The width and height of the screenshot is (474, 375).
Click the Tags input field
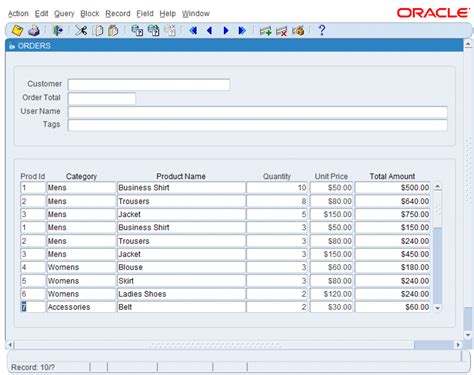tap(258, 125)
